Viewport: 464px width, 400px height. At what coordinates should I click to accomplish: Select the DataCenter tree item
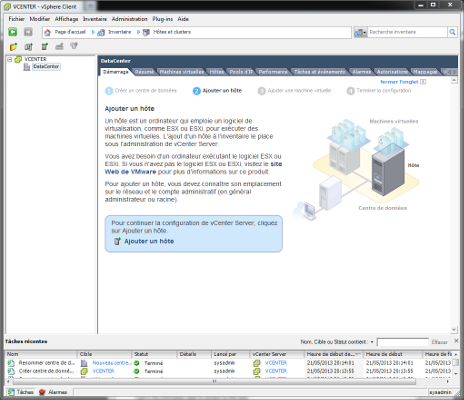[x=46, y=67]
